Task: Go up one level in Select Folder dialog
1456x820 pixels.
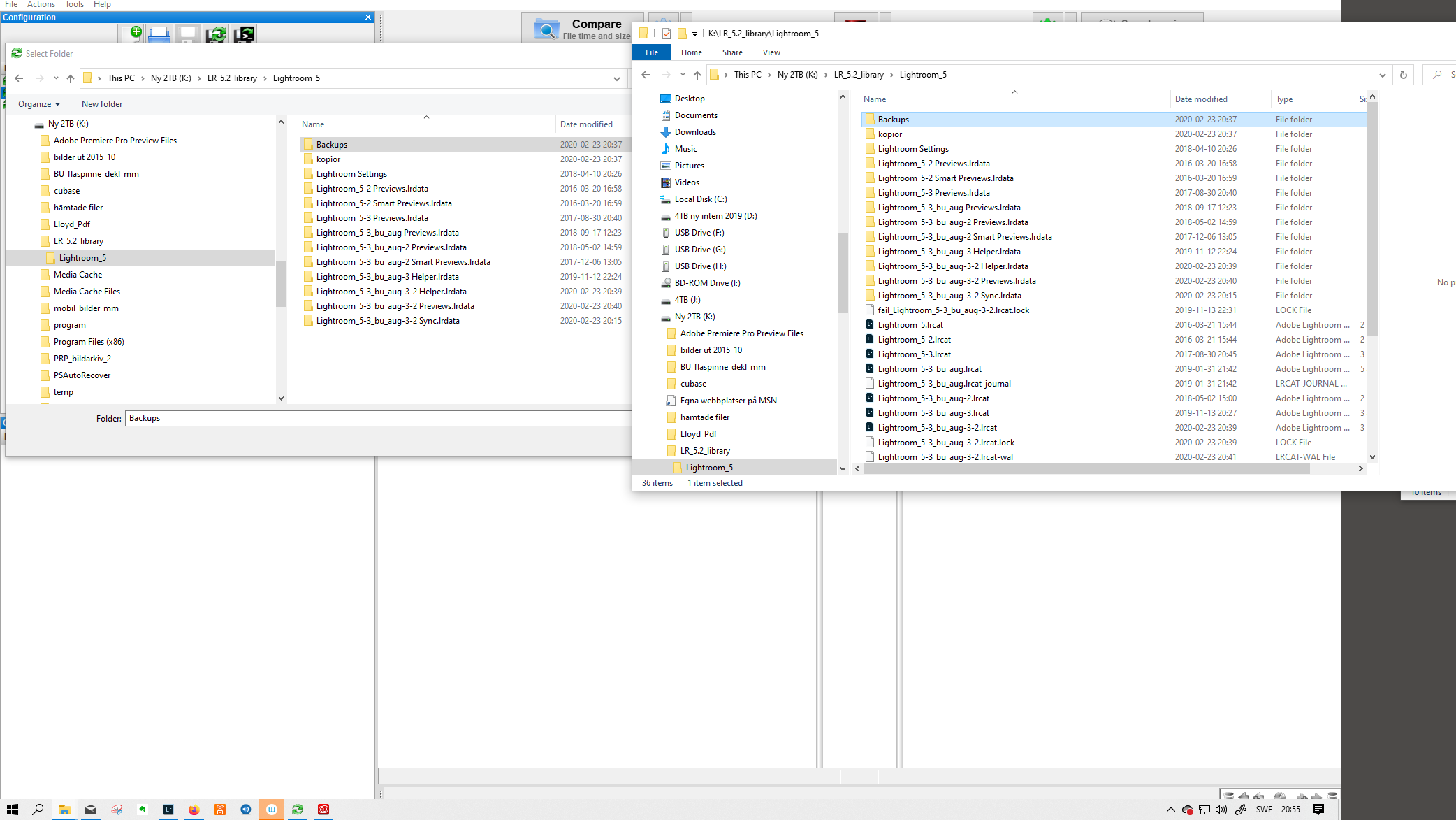Action: click(71, 78)
